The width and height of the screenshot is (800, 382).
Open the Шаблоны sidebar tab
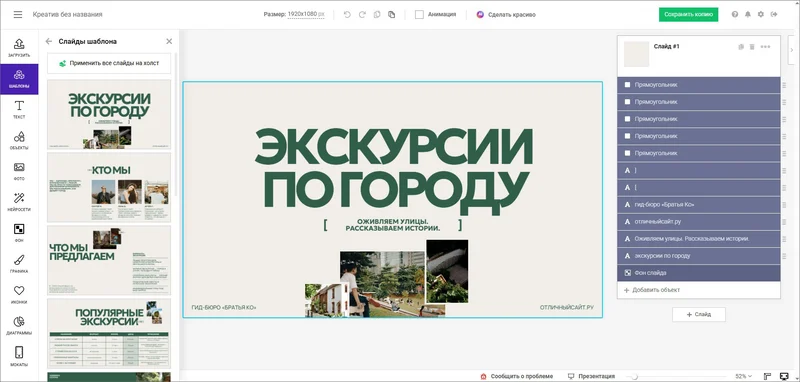(x=19, y=79)
